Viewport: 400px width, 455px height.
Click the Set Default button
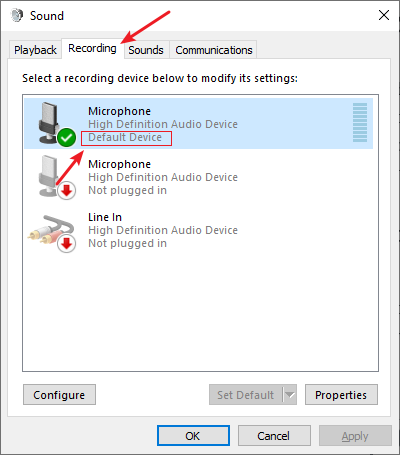[x=246, y=395]
